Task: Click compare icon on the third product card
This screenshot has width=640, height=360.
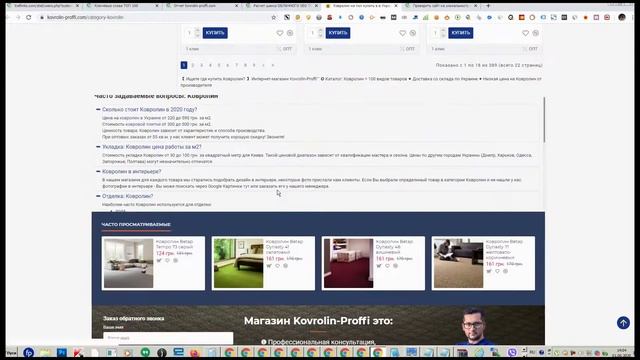Action: tap(536, 33)
